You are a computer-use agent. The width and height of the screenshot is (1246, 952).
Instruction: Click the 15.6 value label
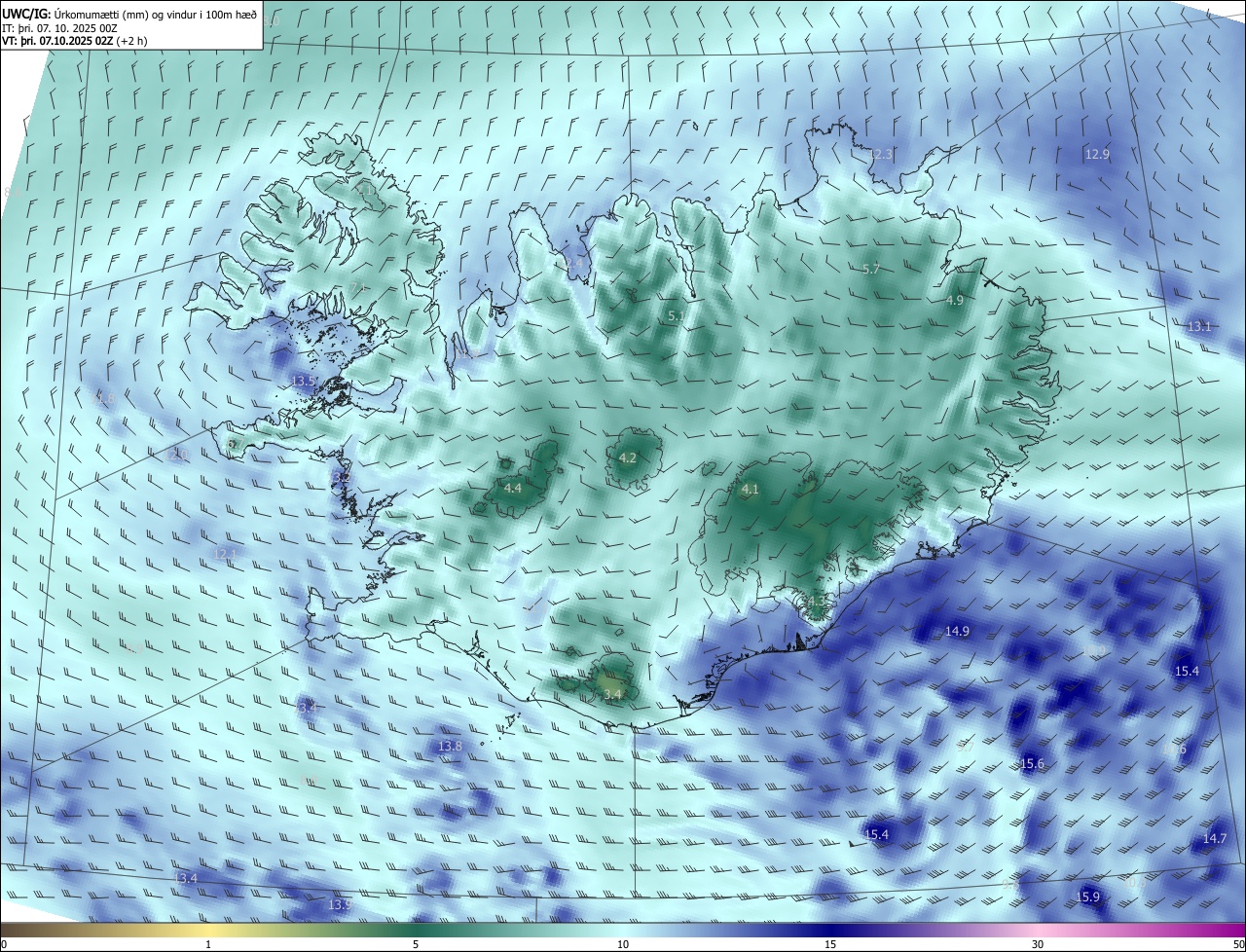[1032, 764]
